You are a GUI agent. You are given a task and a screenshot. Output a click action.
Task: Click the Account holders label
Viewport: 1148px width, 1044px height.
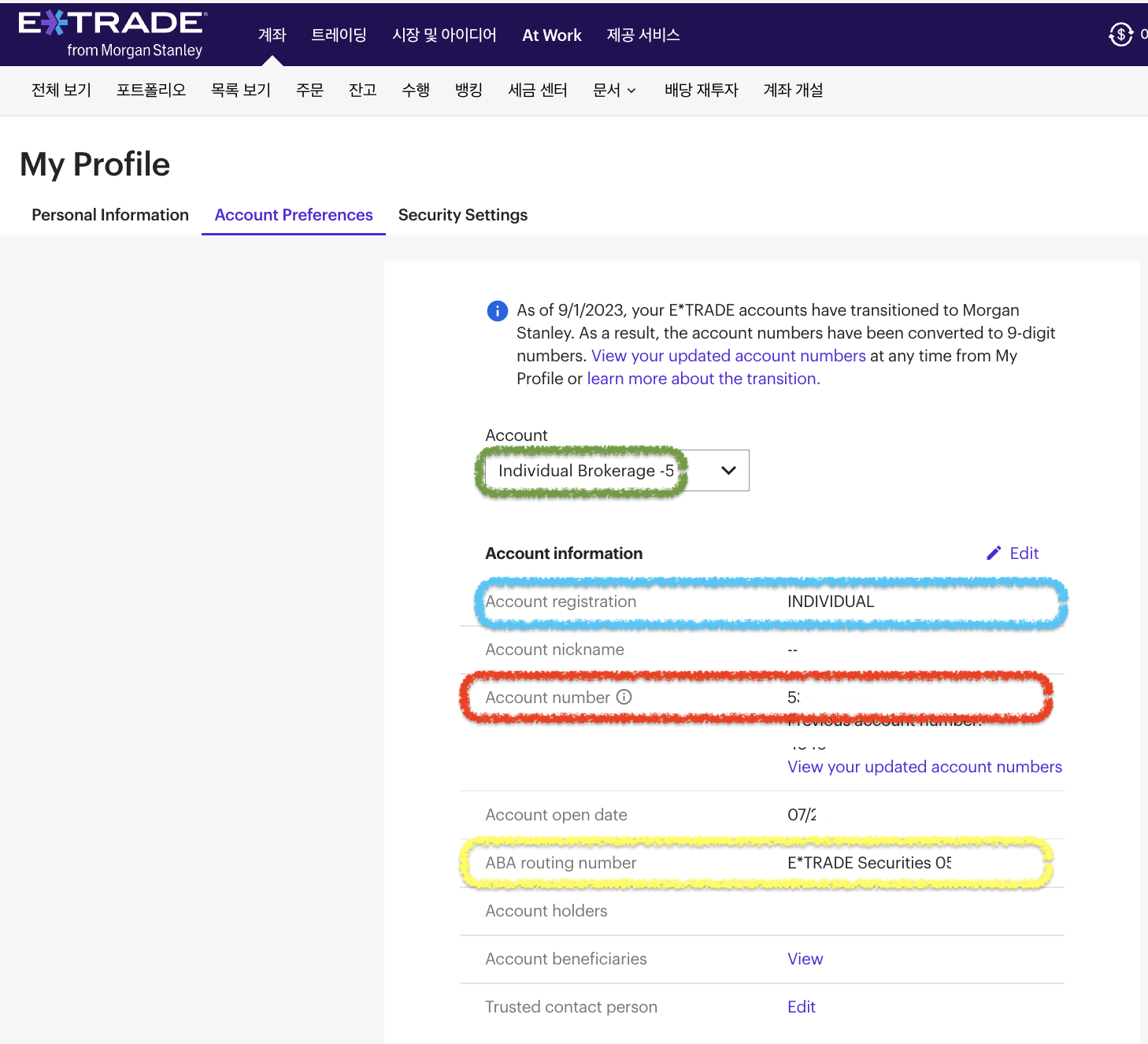[546, 911]
